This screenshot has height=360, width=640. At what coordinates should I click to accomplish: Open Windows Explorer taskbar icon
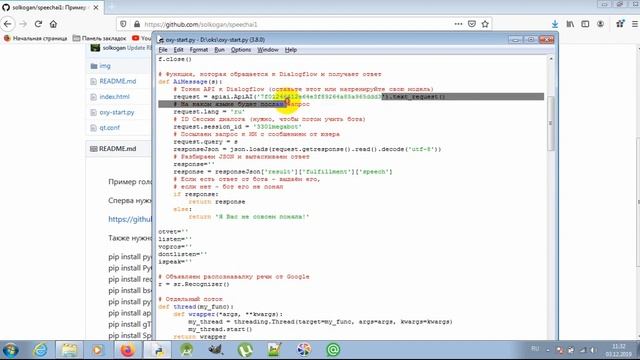69,350
